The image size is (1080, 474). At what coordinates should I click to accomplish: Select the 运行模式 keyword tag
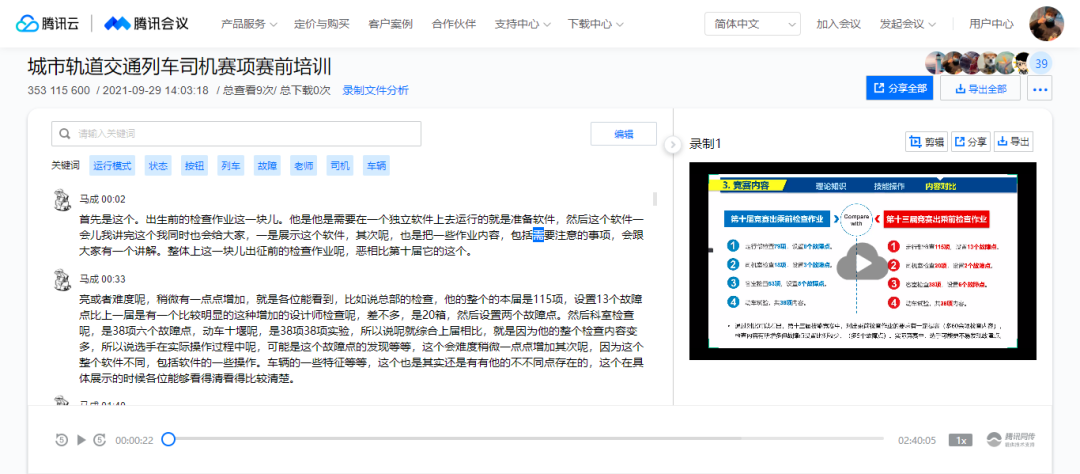(112, 166)
